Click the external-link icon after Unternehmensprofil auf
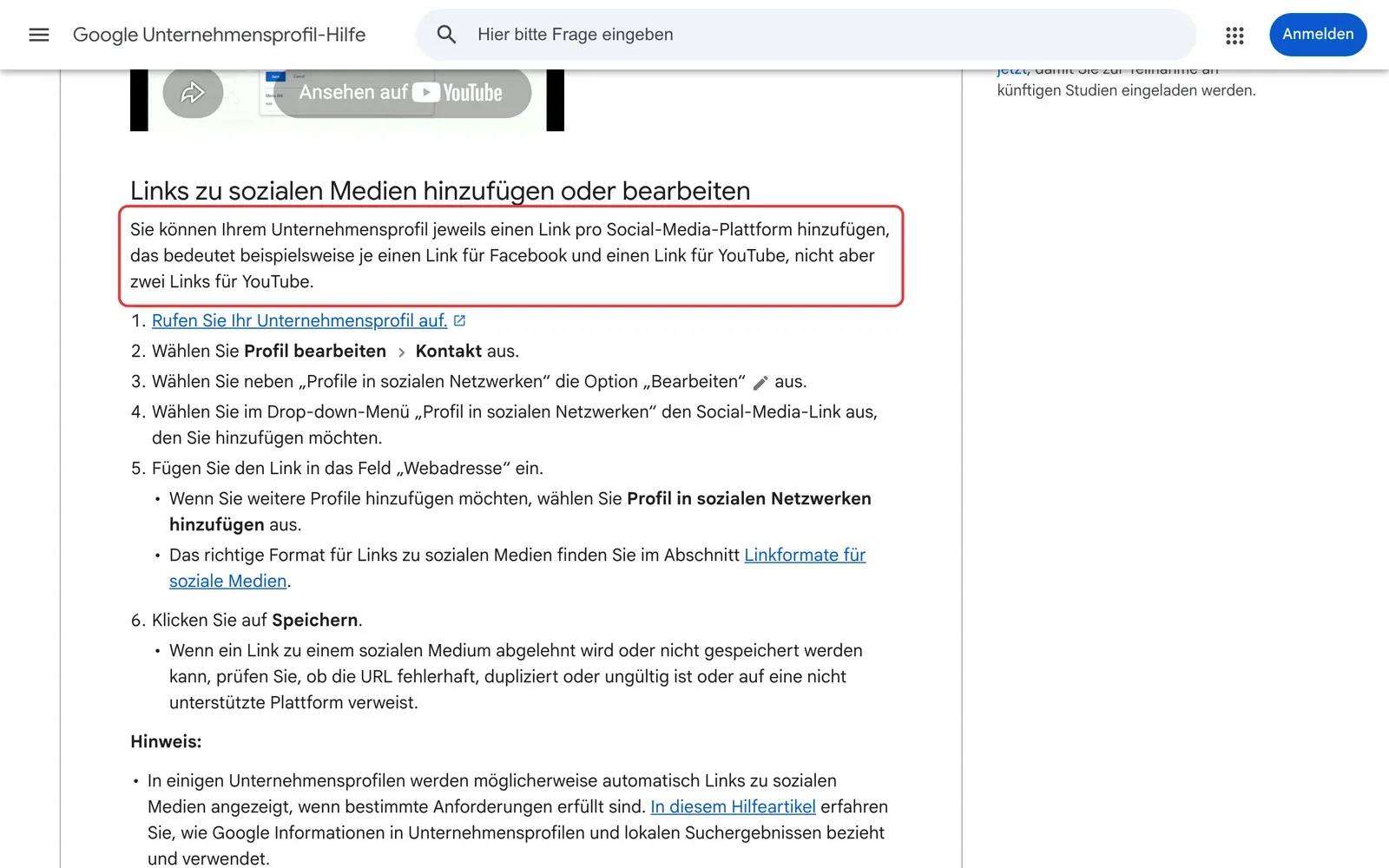This screenshot has width=1389, height=868. point(460,320)
